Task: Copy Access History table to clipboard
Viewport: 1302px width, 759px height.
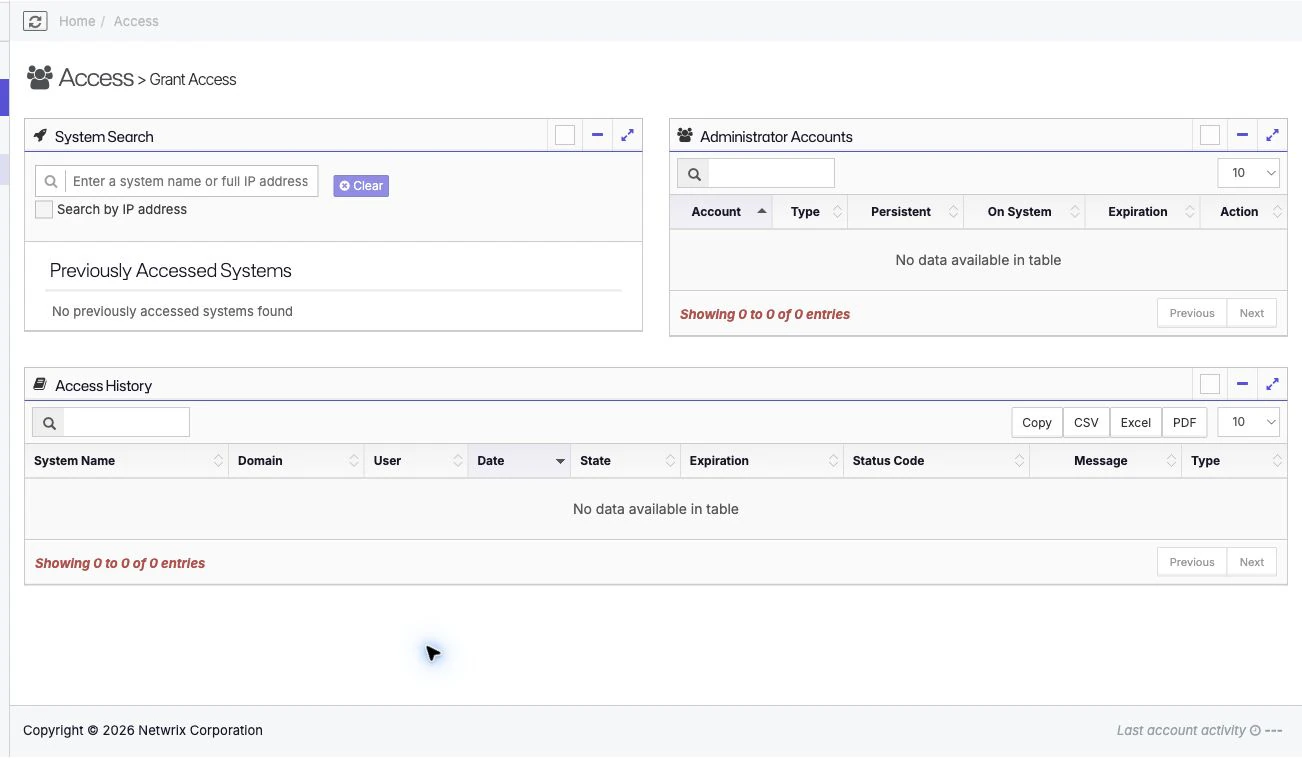Action: tap(1037, 423)
